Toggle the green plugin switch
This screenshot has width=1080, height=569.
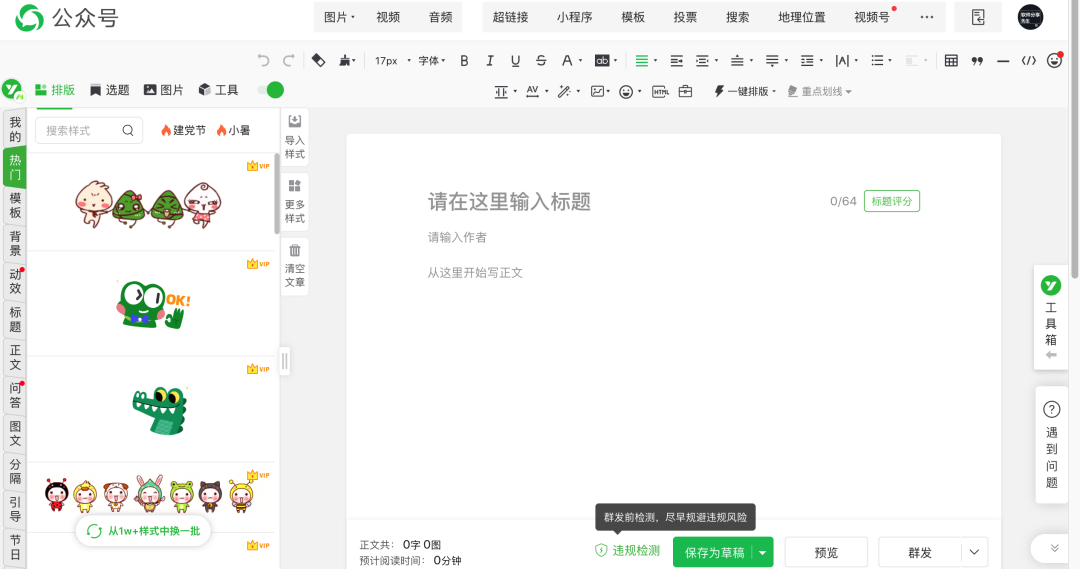coord(271,90)
